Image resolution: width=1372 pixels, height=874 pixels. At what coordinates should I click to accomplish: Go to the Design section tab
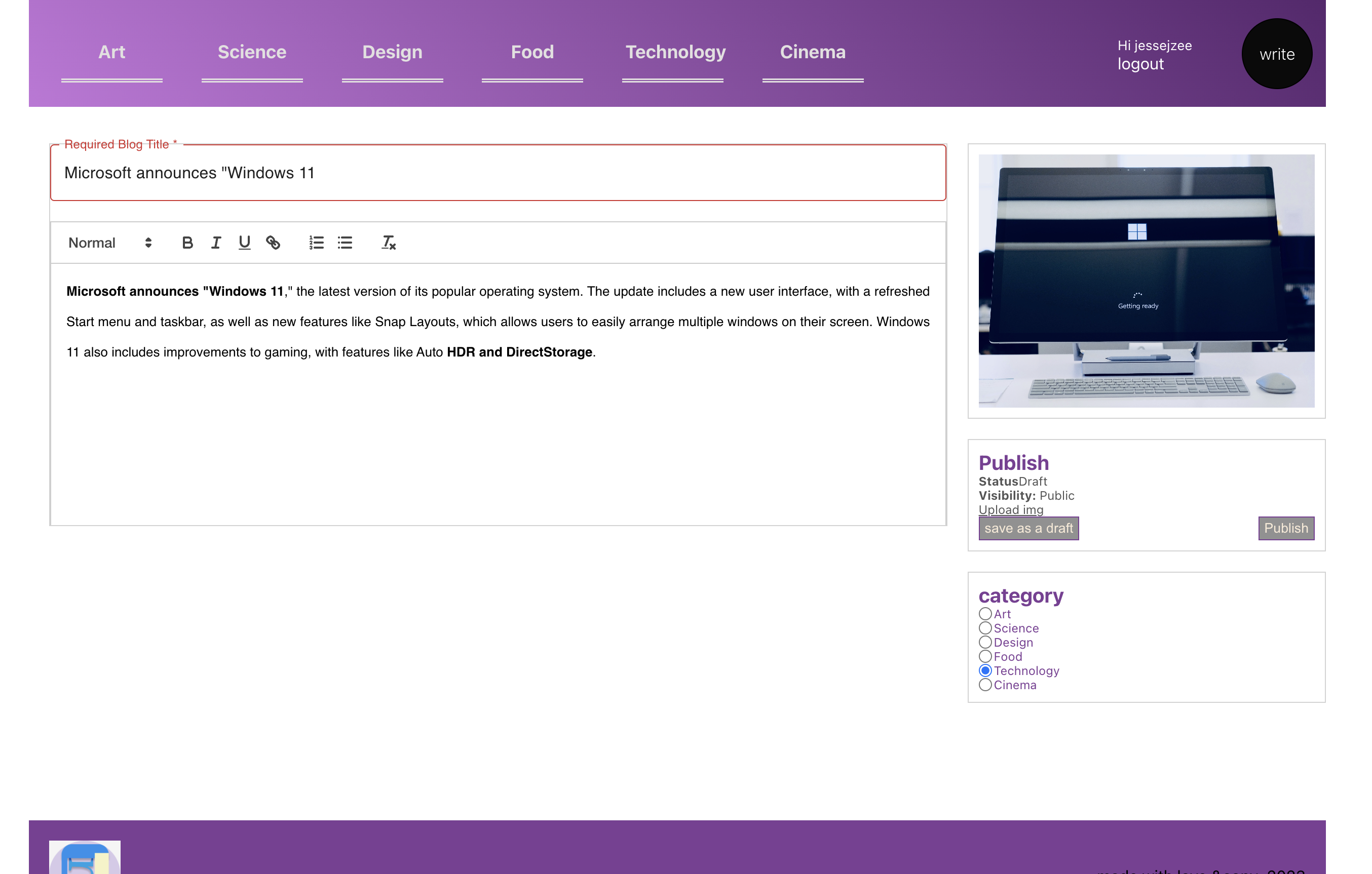tap(392, 52)
